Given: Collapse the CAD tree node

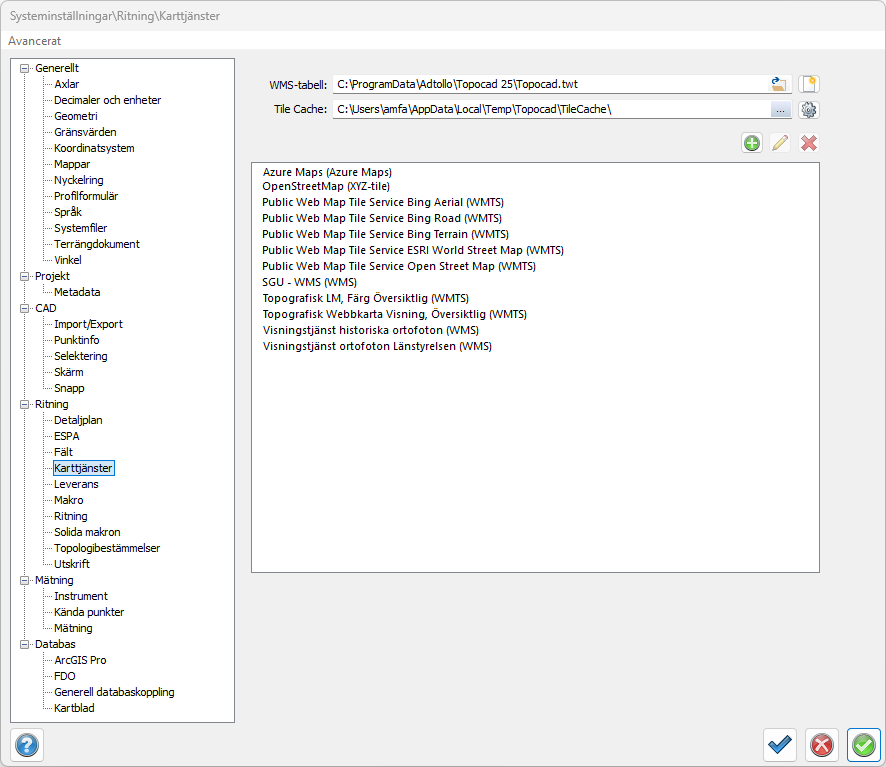Looking at the screenshot, I should [x=25, y=308].
